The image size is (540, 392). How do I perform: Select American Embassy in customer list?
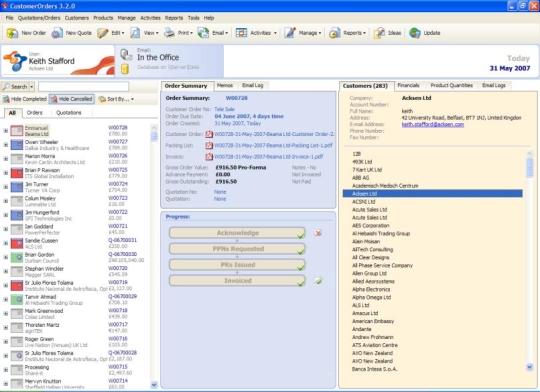click(373, 321)
